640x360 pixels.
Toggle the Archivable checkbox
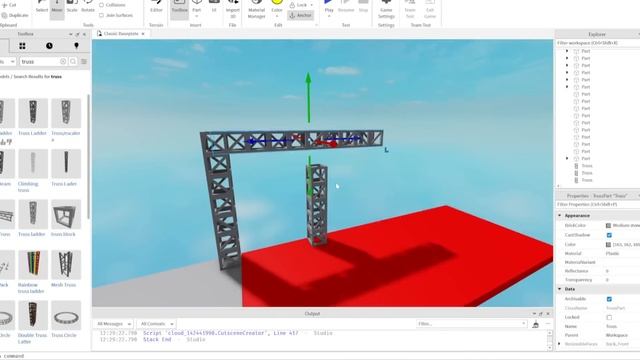609,299
